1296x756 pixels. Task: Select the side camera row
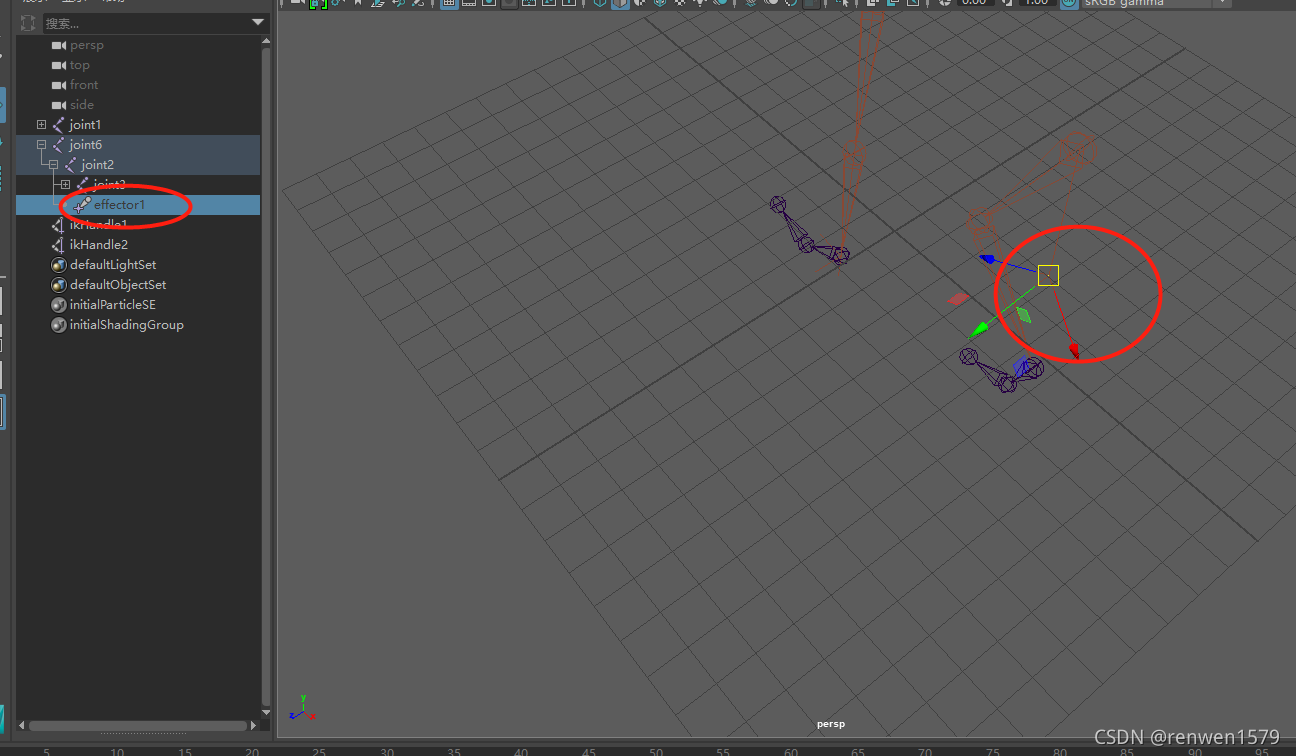[x=138, y=105]
